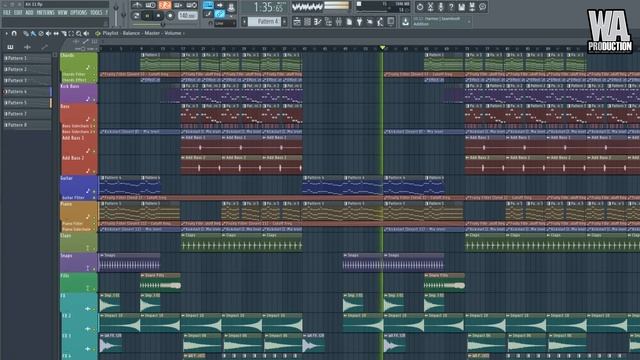Screen dimensions: 640x360
Task: Click the record button
Action: 170,16
